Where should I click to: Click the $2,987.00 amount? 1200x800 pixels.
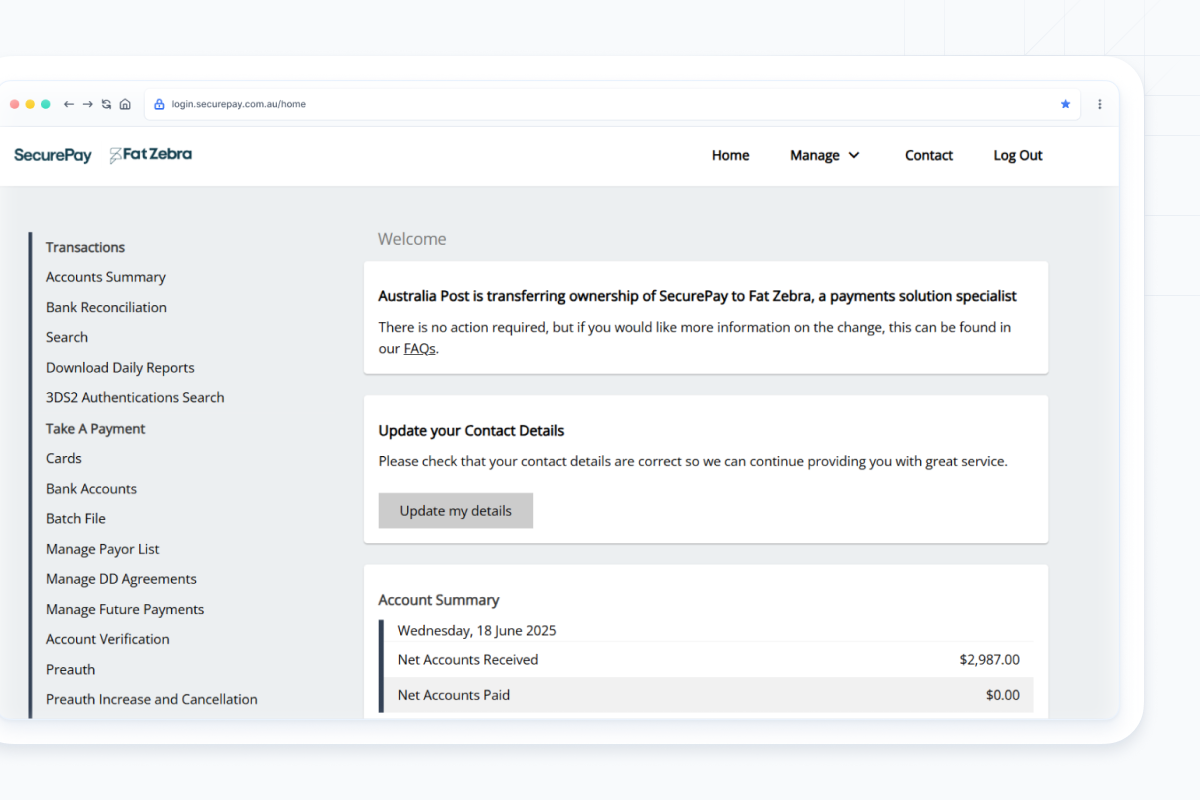click(x=989, y=660)
